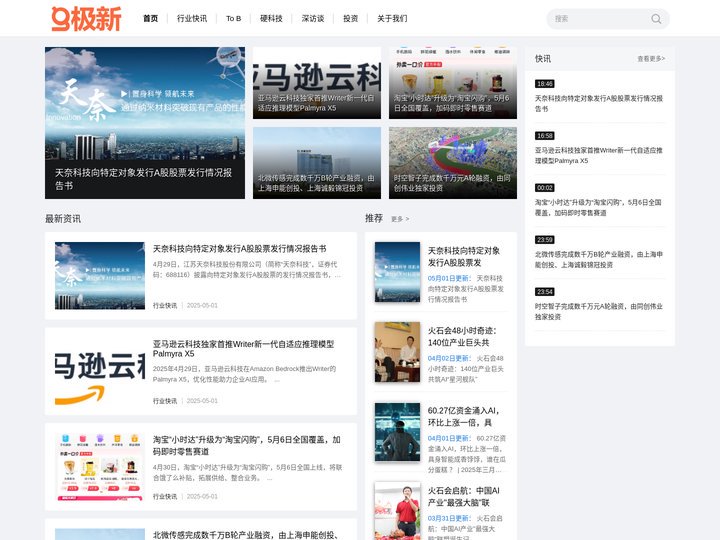
Task: Click the 03月31日更新 label in recommendations
Action: tap(449, 518)
